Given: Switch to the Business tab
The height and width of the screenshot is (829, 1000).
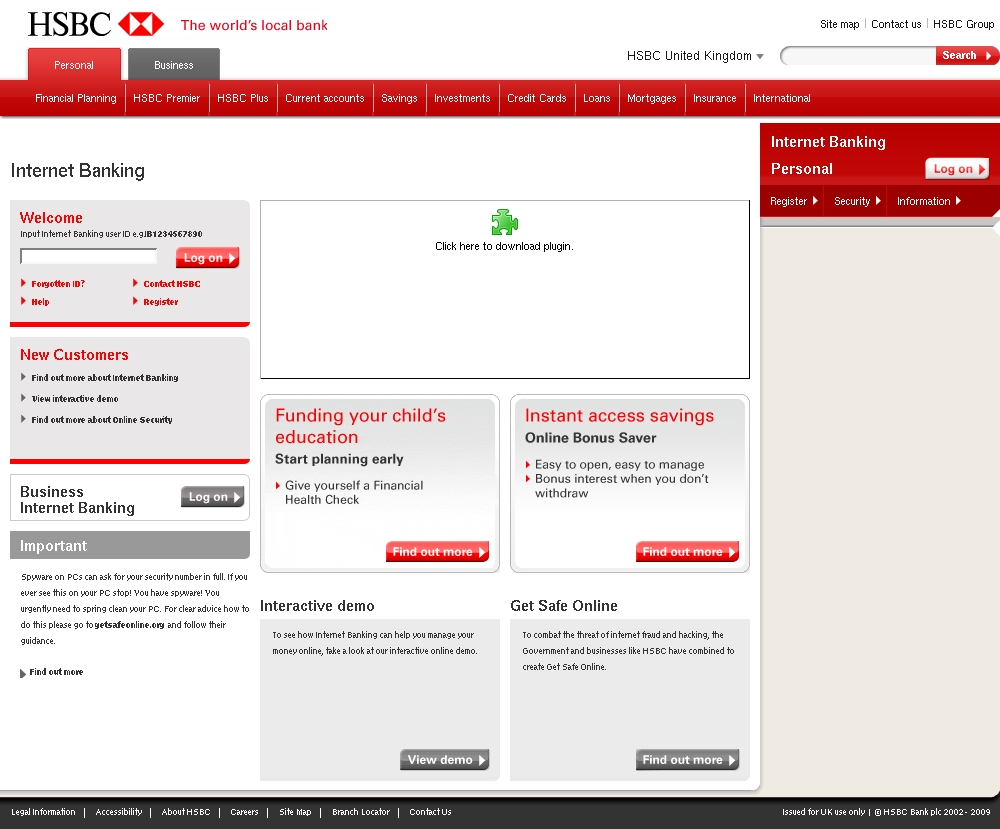Looking at the screenshot, I should point(174,65).
